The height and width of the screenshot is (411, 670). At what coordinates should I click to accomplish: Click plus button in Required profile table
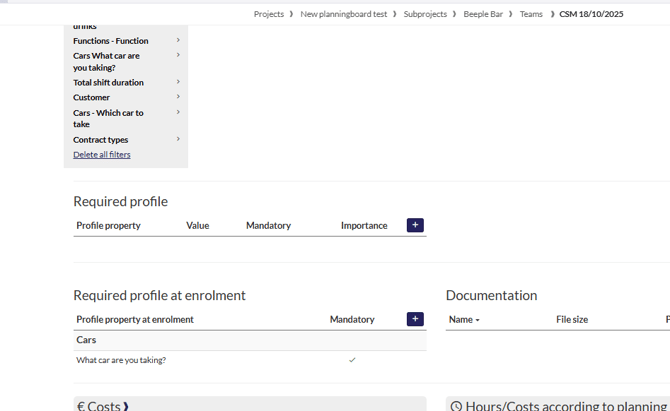pyautogui.click(x=415, y=225)
